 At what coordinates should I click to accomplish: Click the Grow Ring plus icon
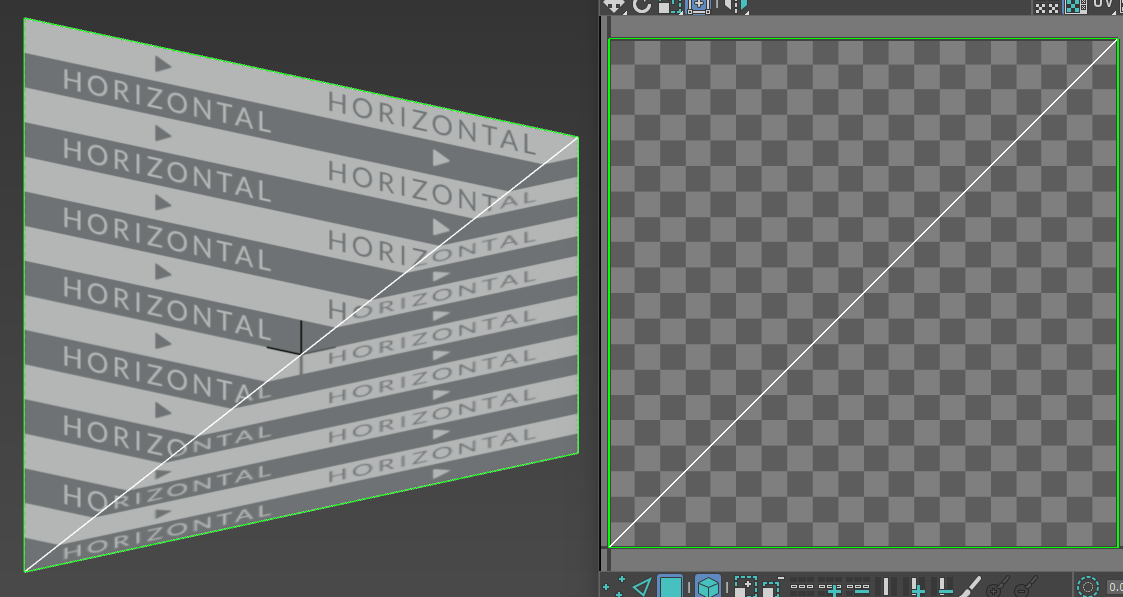tap(915, 587)
